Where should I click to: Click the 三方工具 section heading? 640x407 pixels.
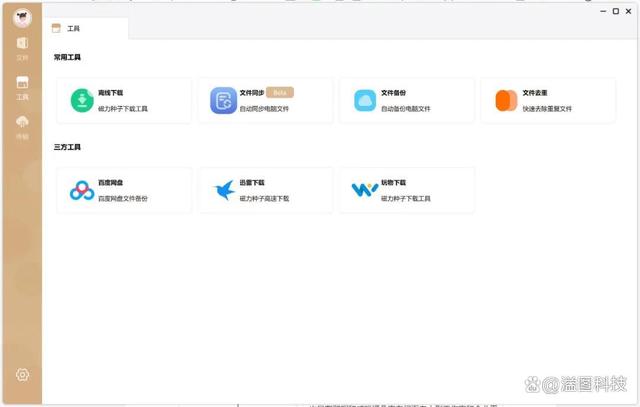(x=67, y=147)
